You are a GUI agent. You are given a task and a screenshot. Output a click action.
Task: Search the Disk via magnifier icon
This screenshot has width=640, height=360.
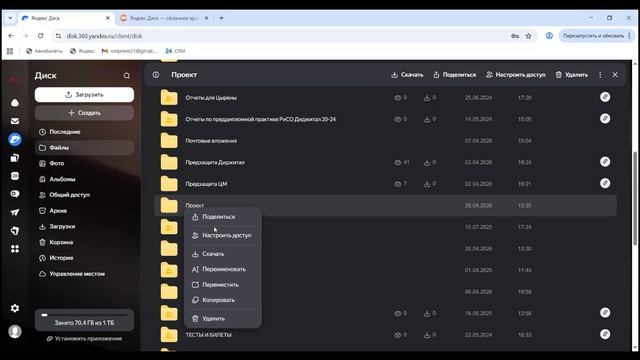coord(127,76)
